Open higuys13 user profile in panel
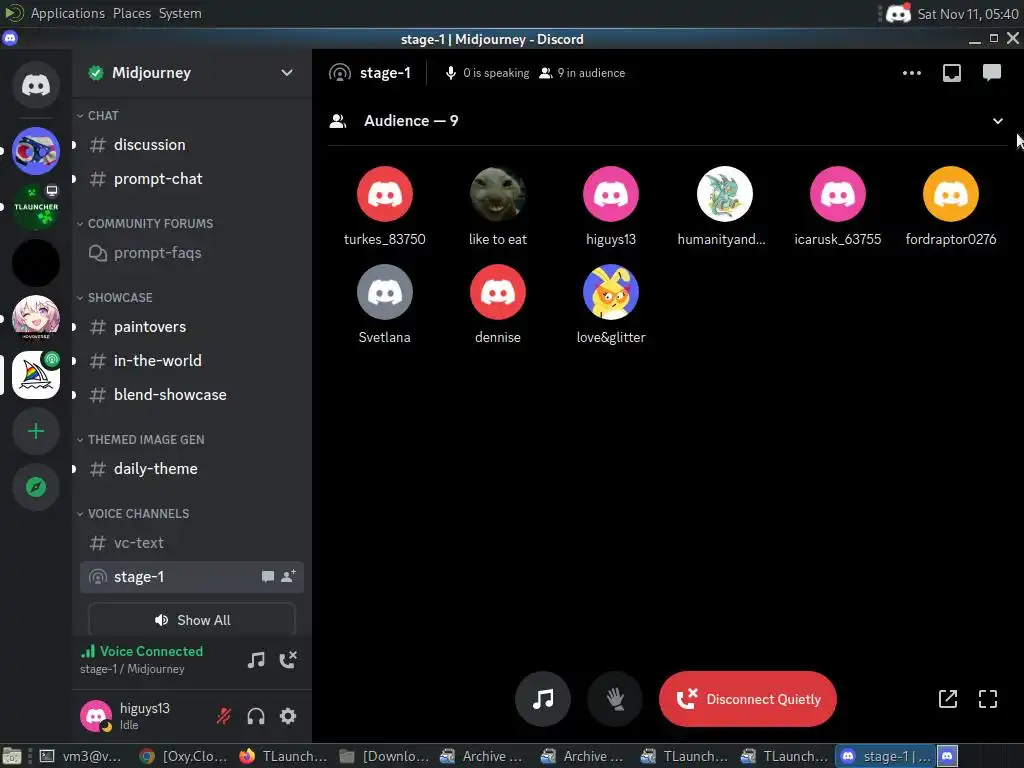The width and height of the screenshot is (1024, 768). tap(137, 716)
